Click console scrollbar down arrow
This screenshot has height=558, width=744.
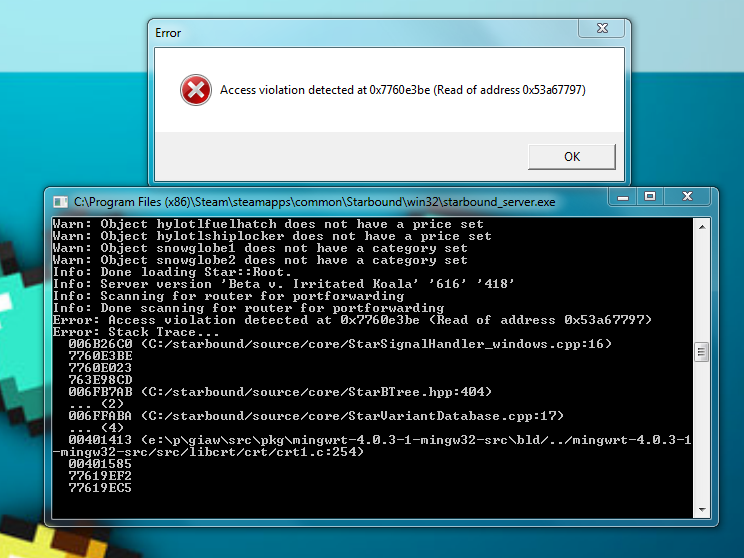coord(702,510)
